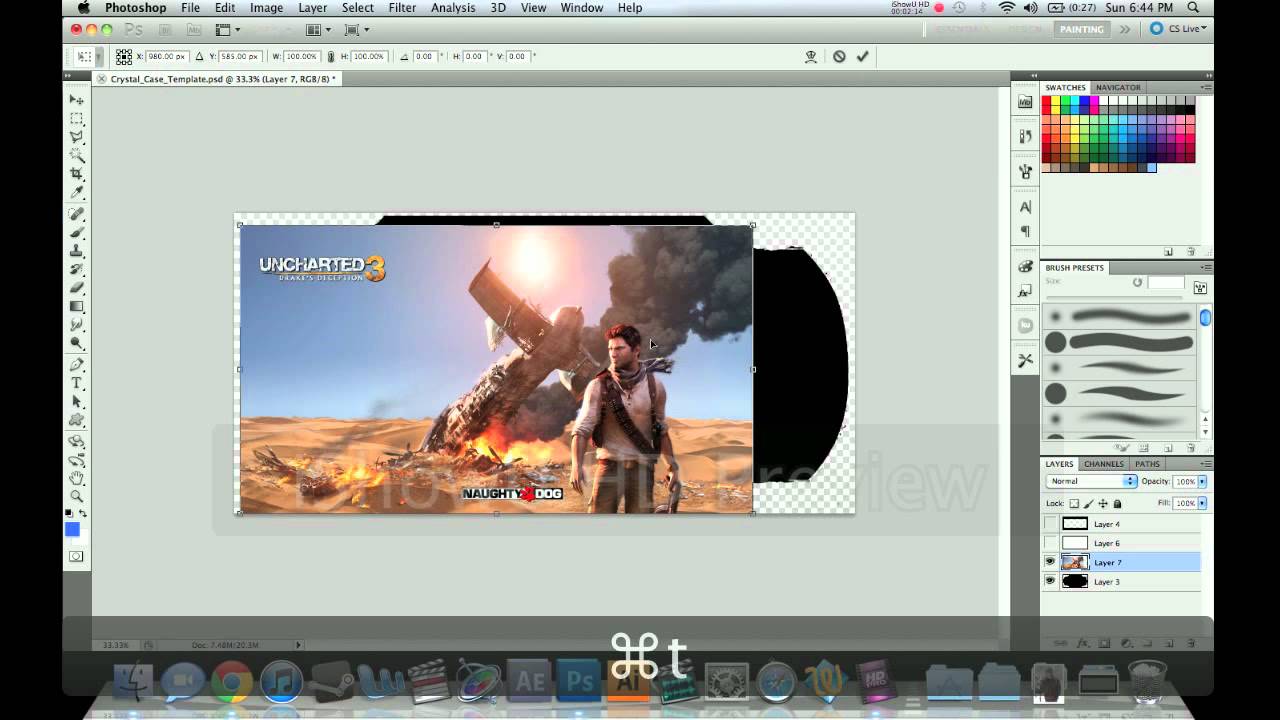This screenshot has width=1280, height=720.
Task: Cancel the transform in options bar
Action: point(839,57)
